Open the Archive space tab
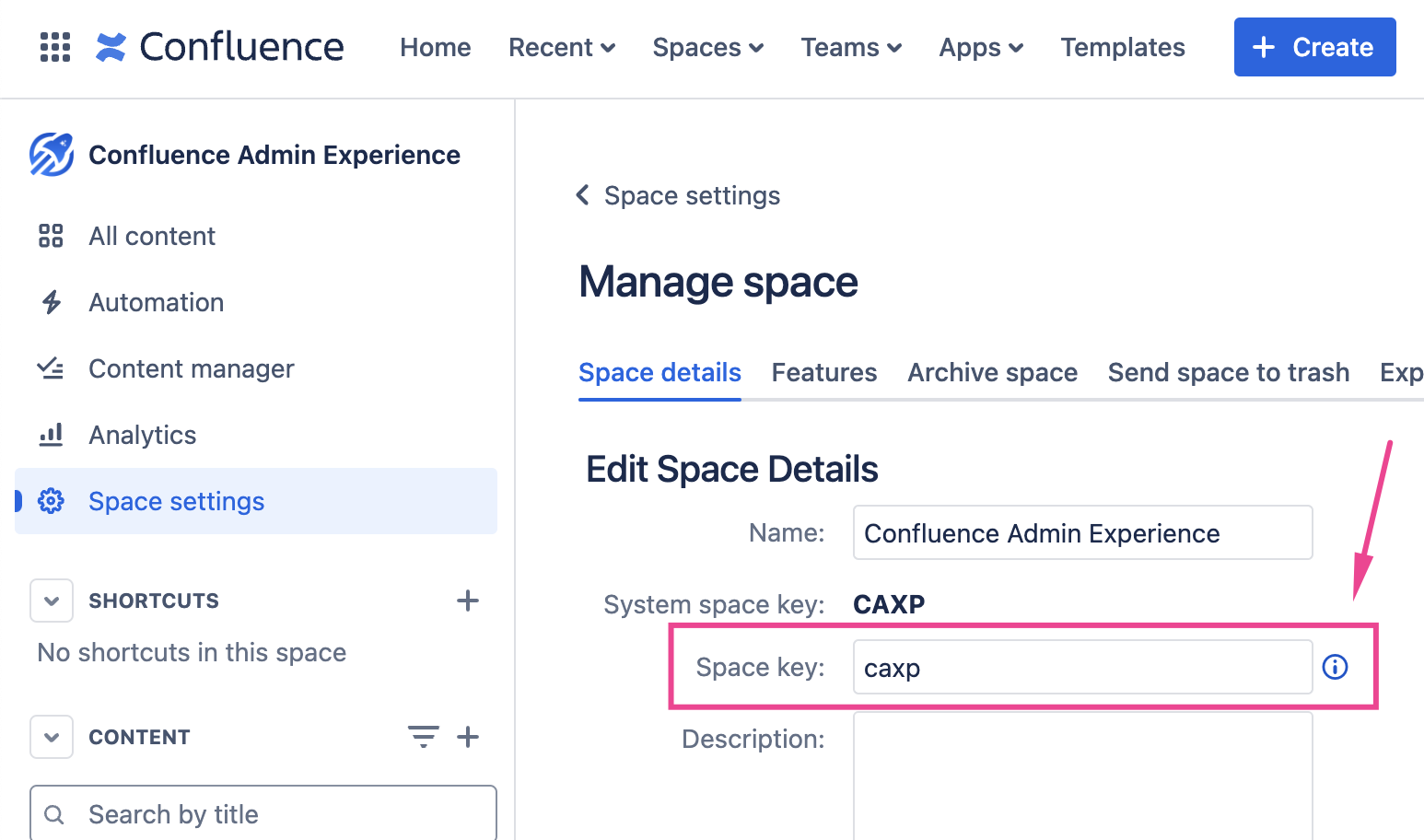This screenshot has width=1424, height=840. coord(992,372)
